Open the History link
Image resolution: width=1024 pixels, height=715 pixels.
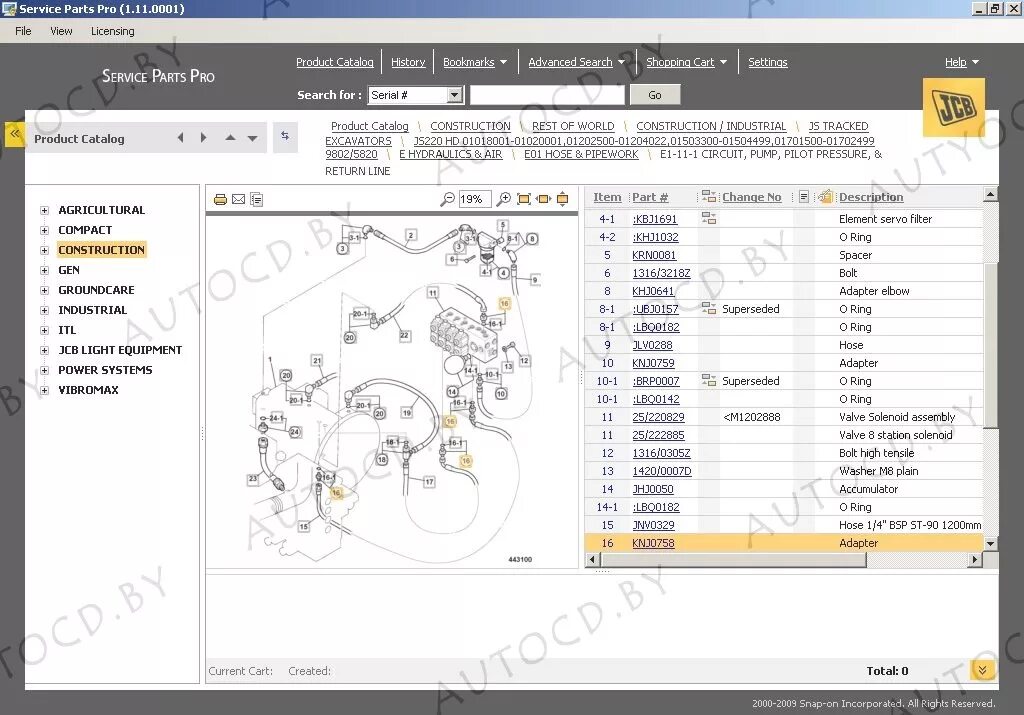[408, 62]
